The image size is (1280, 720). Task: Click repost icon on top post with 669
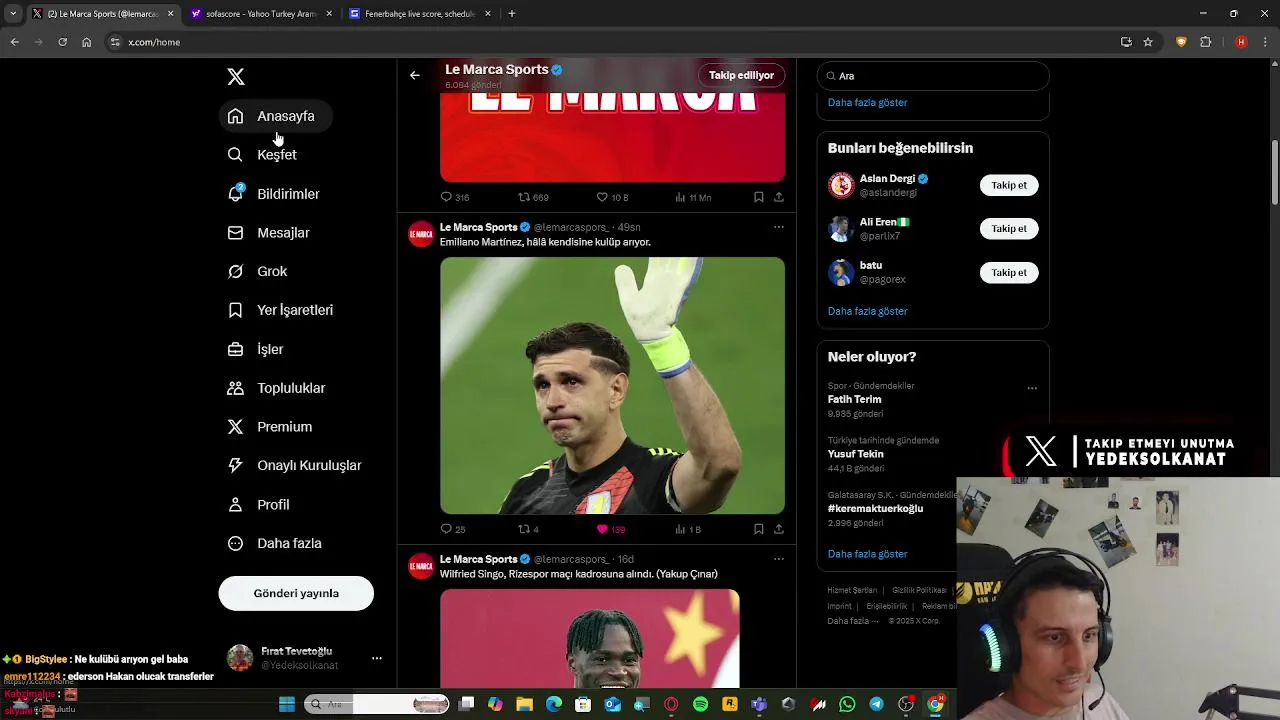pos(524,197)
